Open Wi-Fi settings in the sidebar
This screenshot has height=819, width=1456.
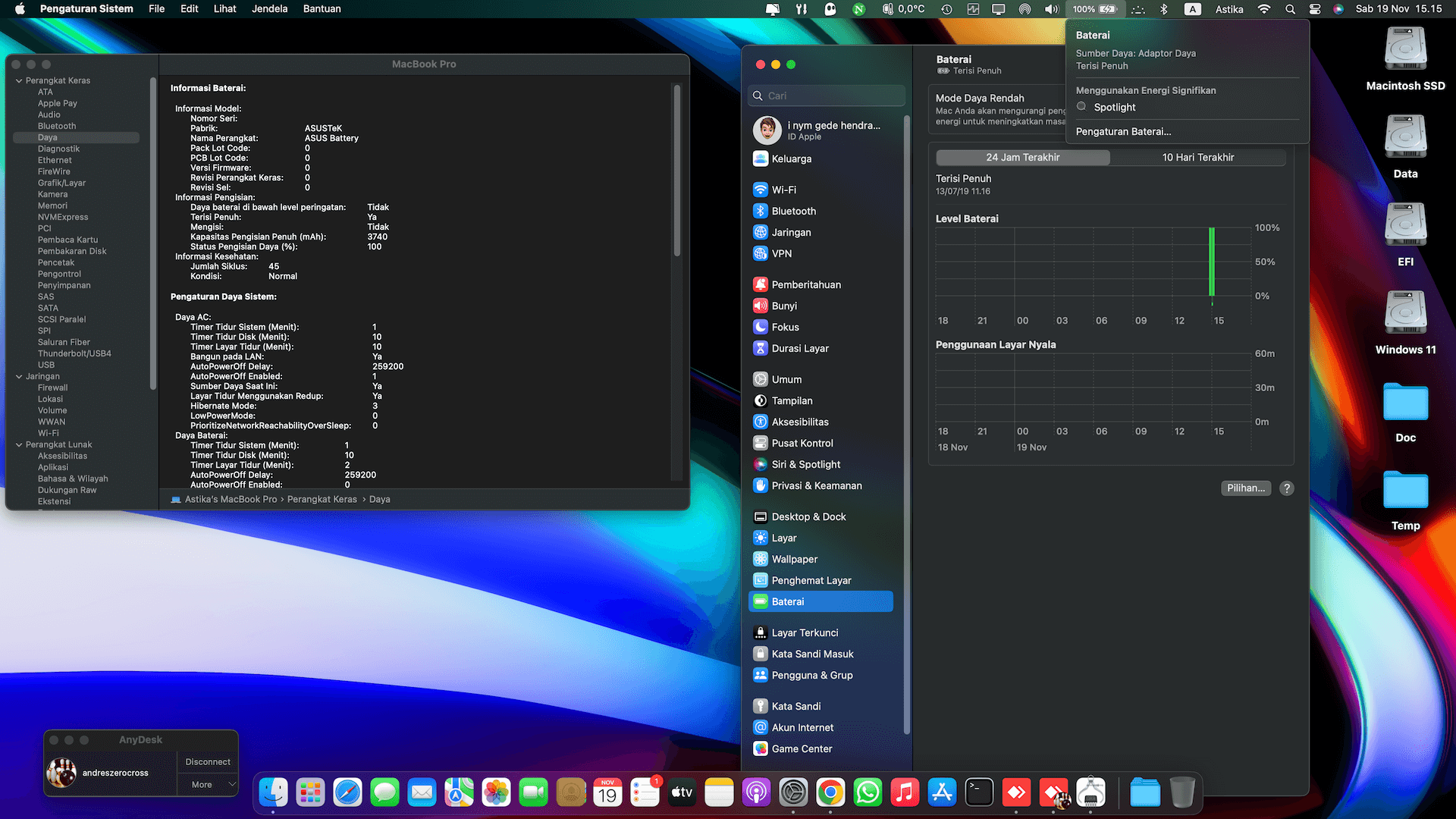coord(822,190)
